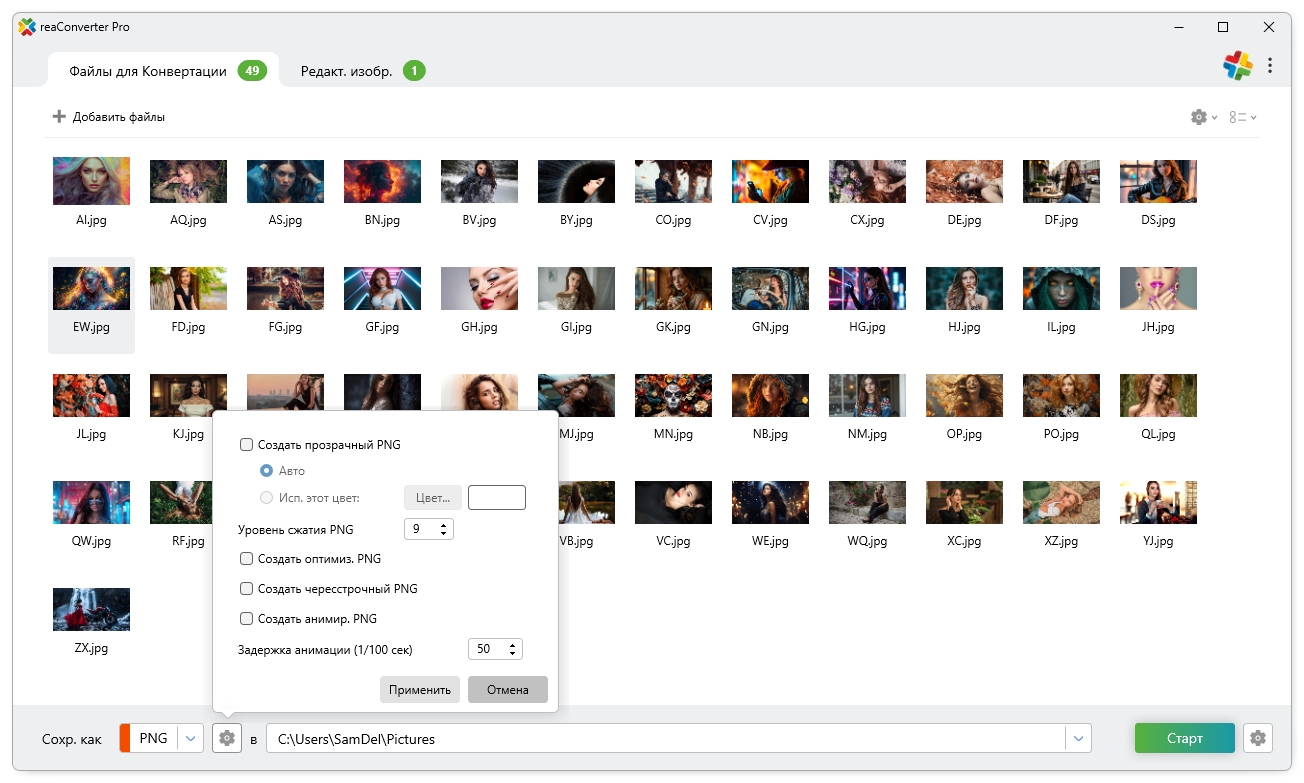Screen dimensions: 1304x783
Task: Click the PNG format settings gear
Action: click(x=227, y=739)
